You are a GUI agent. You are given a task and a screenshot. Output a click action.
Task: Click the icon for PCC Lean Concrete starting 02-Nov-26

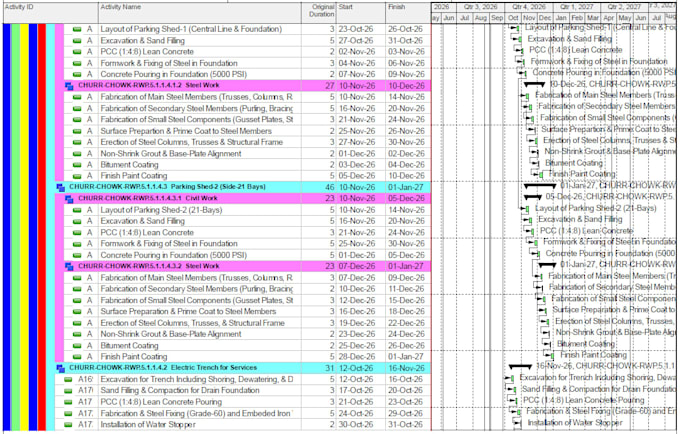coord(77,52)
